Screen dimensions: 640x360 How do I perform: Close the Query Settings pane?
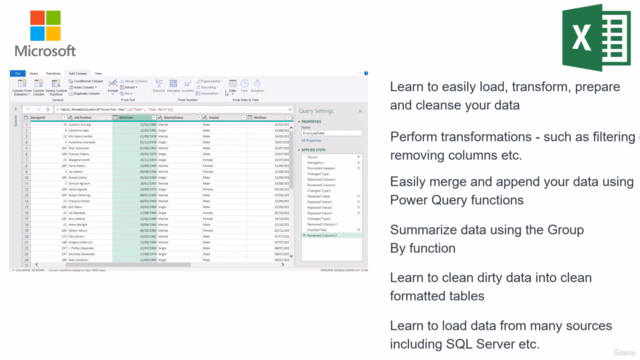(360, 111)
